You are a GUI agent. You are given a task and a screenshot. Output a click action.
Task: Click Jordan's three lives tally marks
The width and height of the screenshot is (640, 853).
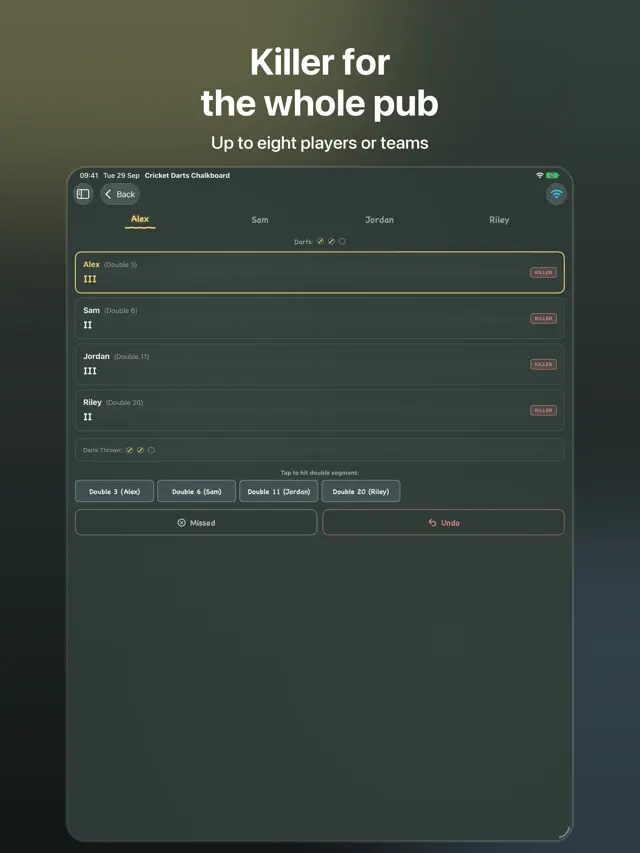coord(90,371)
